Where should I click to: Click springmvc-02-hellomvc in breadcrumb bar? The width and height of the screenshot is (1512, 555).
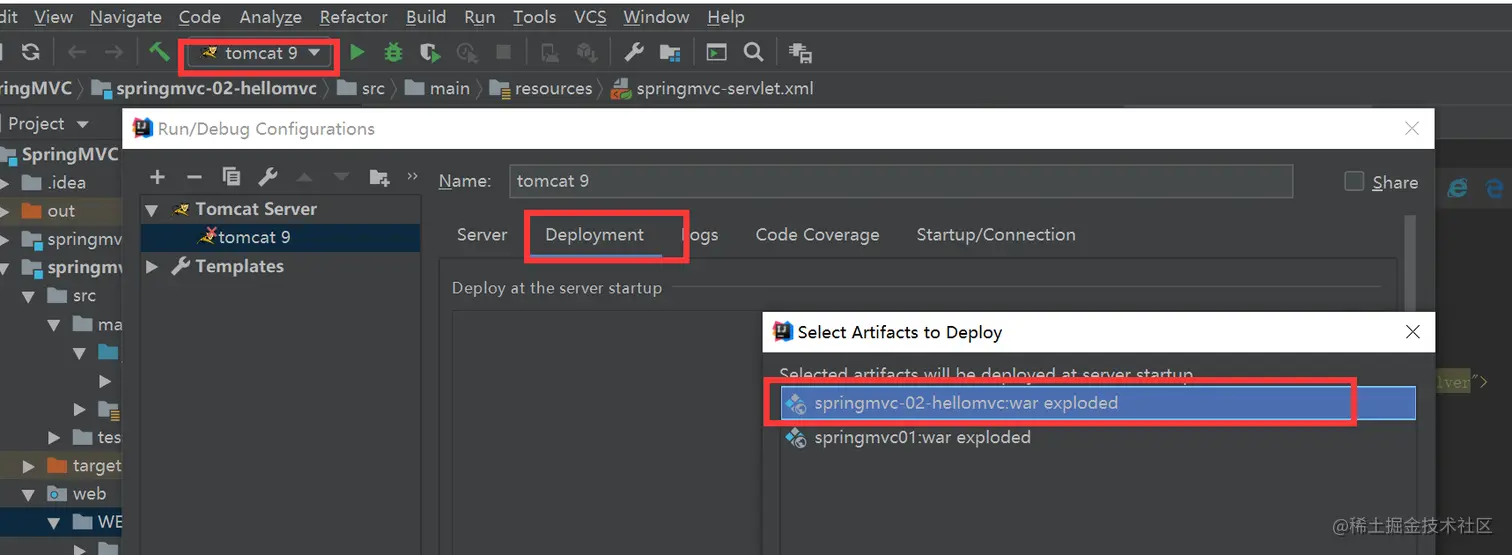[x=205, y=88]
